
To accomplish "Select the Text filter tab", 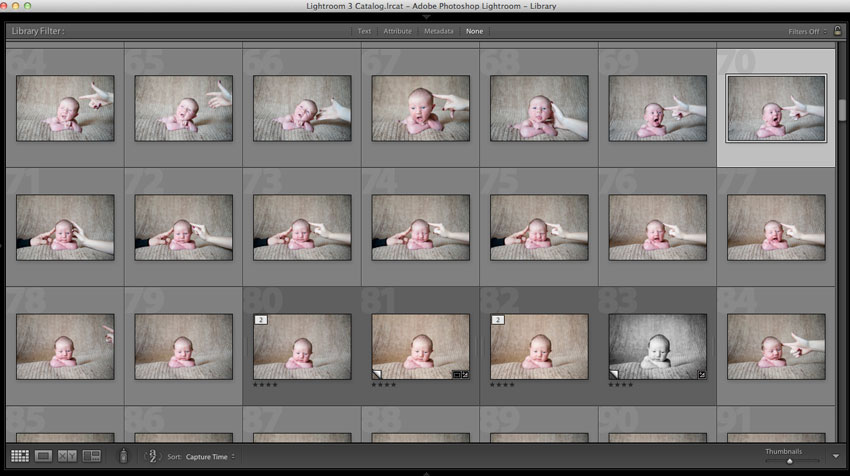I will [364, 31].
